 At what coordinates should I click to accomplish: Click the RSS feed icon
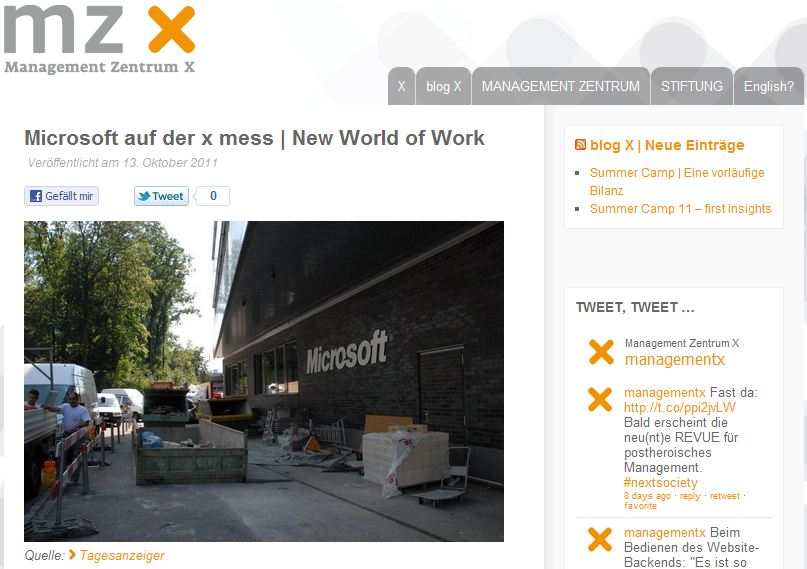[x=580, y=145]
